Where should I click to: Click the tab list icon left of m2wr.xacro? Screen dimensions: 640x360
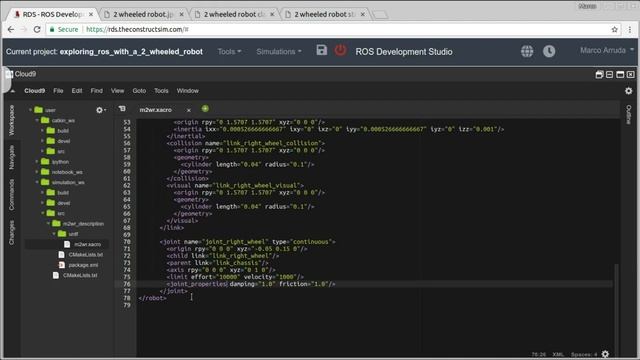(x=122, y=109)
